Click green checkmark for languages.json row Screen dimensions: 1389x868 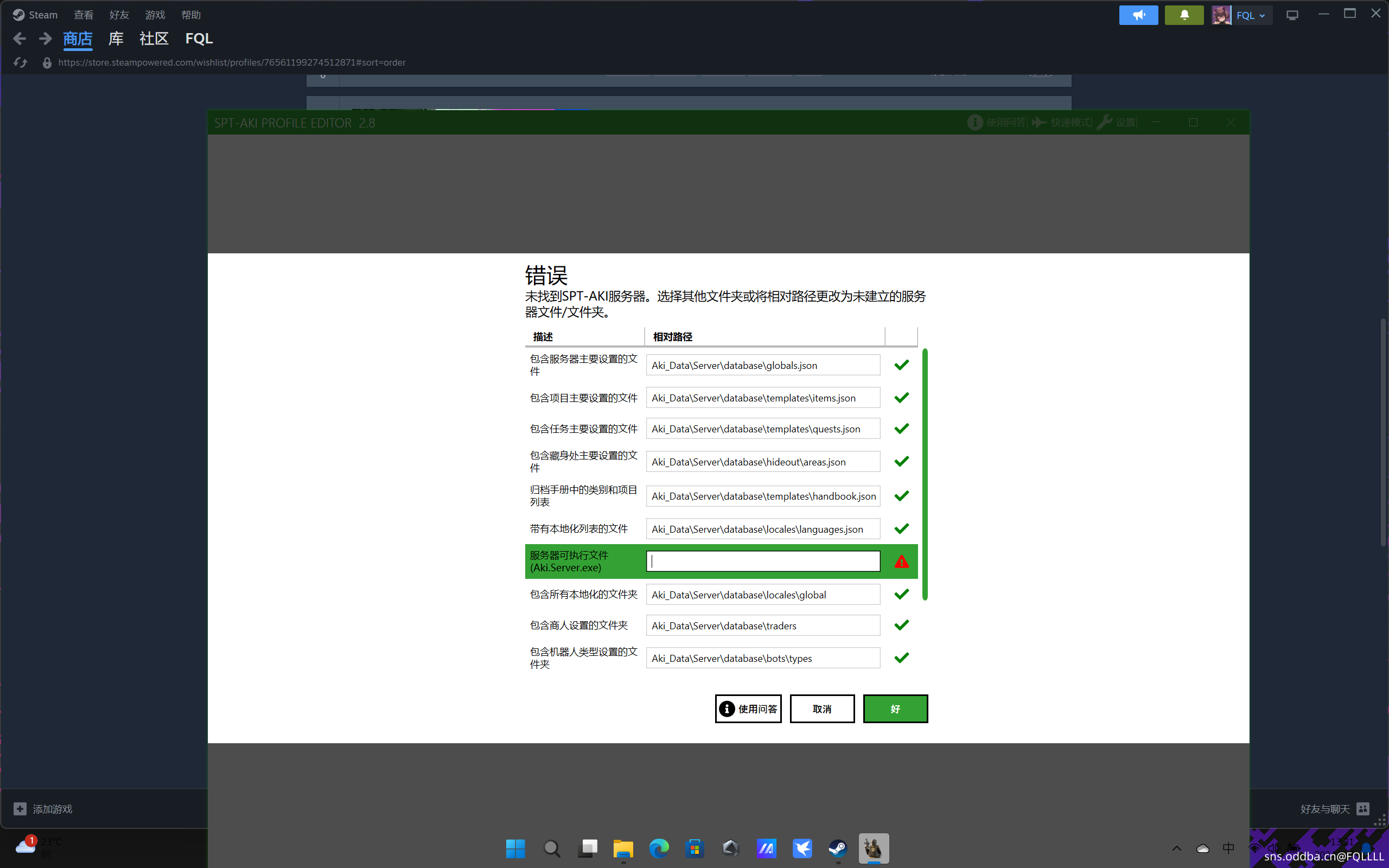coord(901,528)
